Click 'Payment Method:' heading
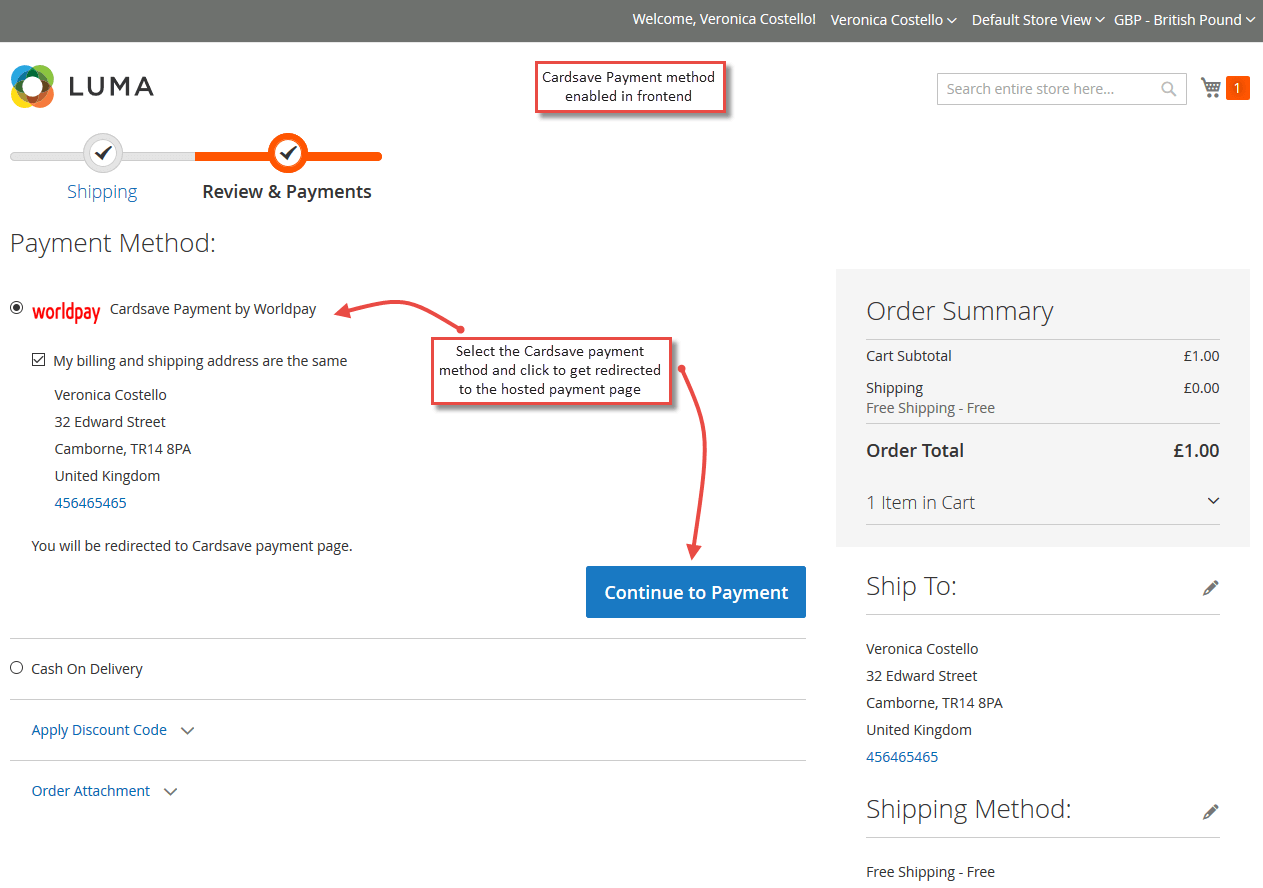This screenshot has height=888, width=1263. coord(113,243)
